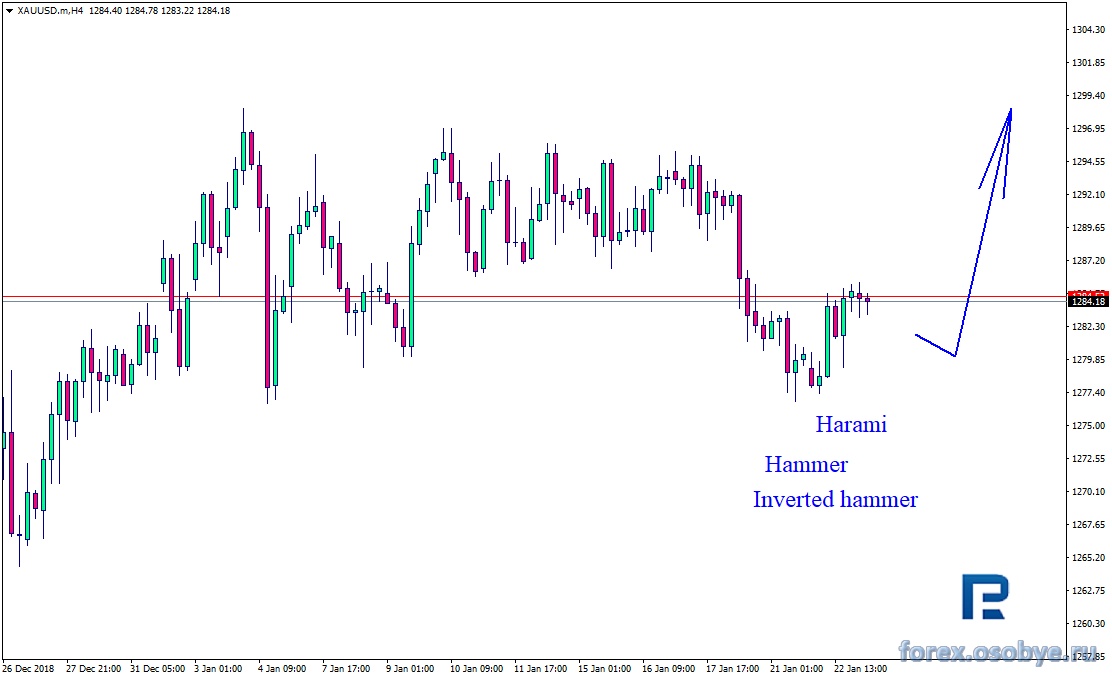The height and width of the screenshot is (680, 1112).
Task: Click the 27 Dec 21:00 time label
Action: [93, 669]
